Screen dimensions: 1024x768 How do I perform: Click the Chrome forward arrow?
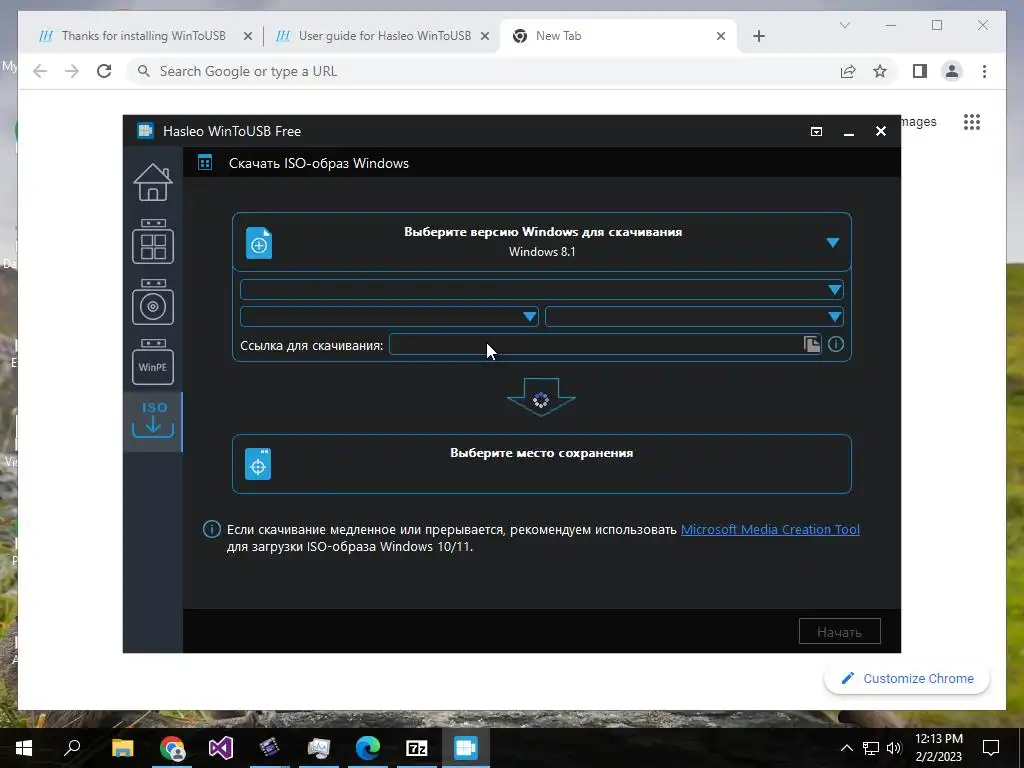coord(72,71)
